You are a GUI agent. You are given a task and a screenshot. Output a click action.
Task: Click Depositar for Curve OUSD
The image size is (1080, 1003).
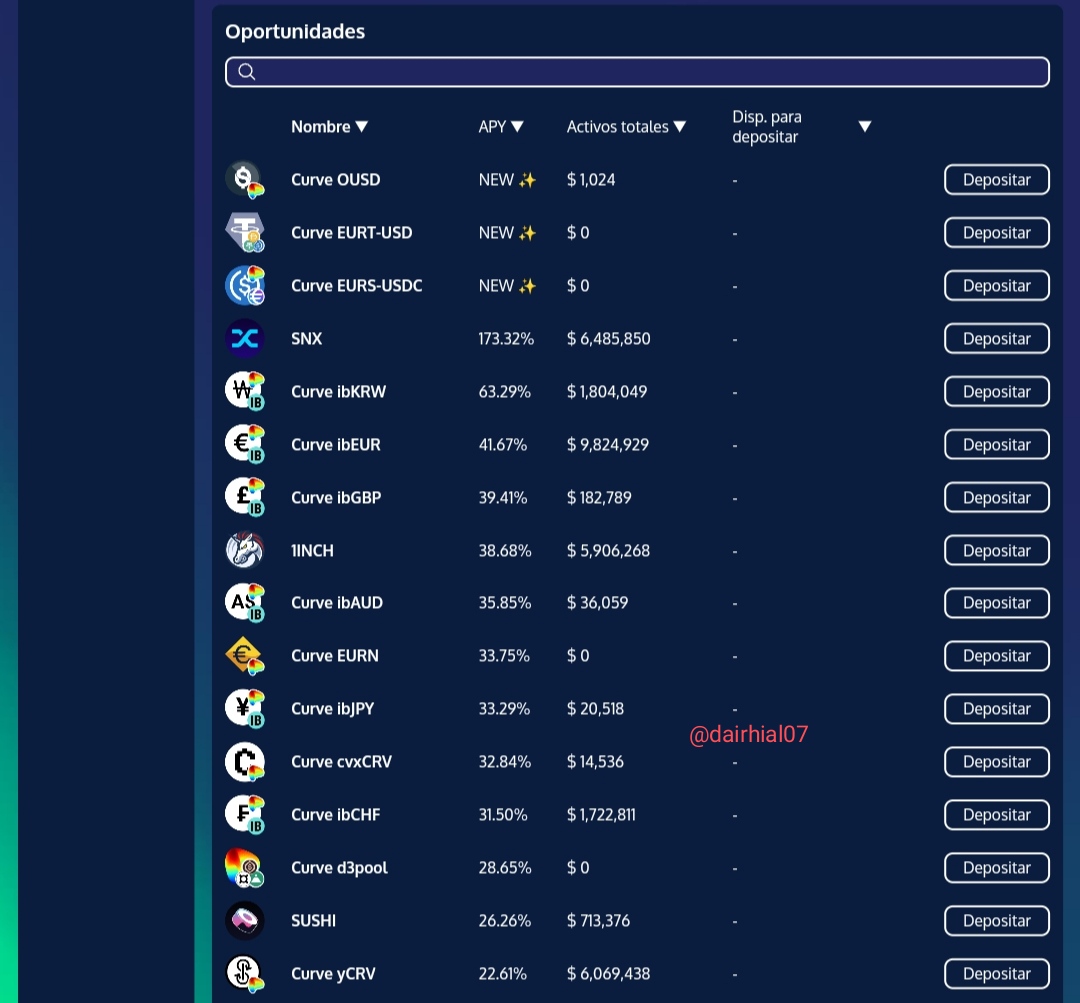click(997, 180)
